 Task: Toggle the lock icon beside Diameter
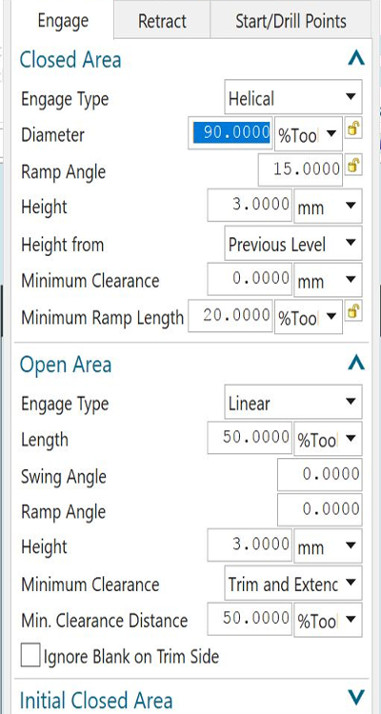pos(353,129)
